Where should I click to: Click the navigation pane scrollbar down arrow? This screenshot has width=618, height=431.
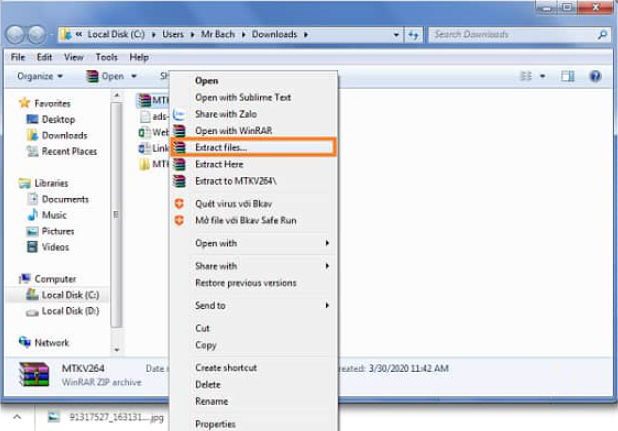pyautogui.click(x=116, y=349)
